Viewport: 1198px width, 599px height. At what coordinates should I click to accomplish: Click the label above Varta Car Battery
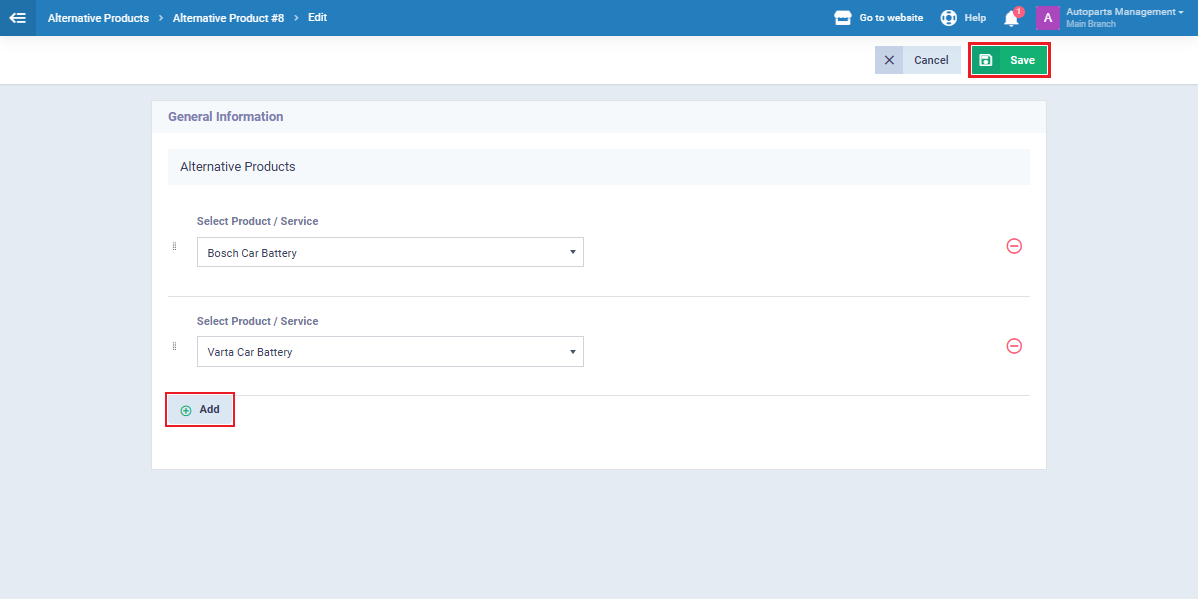click(x=257, y=321)
